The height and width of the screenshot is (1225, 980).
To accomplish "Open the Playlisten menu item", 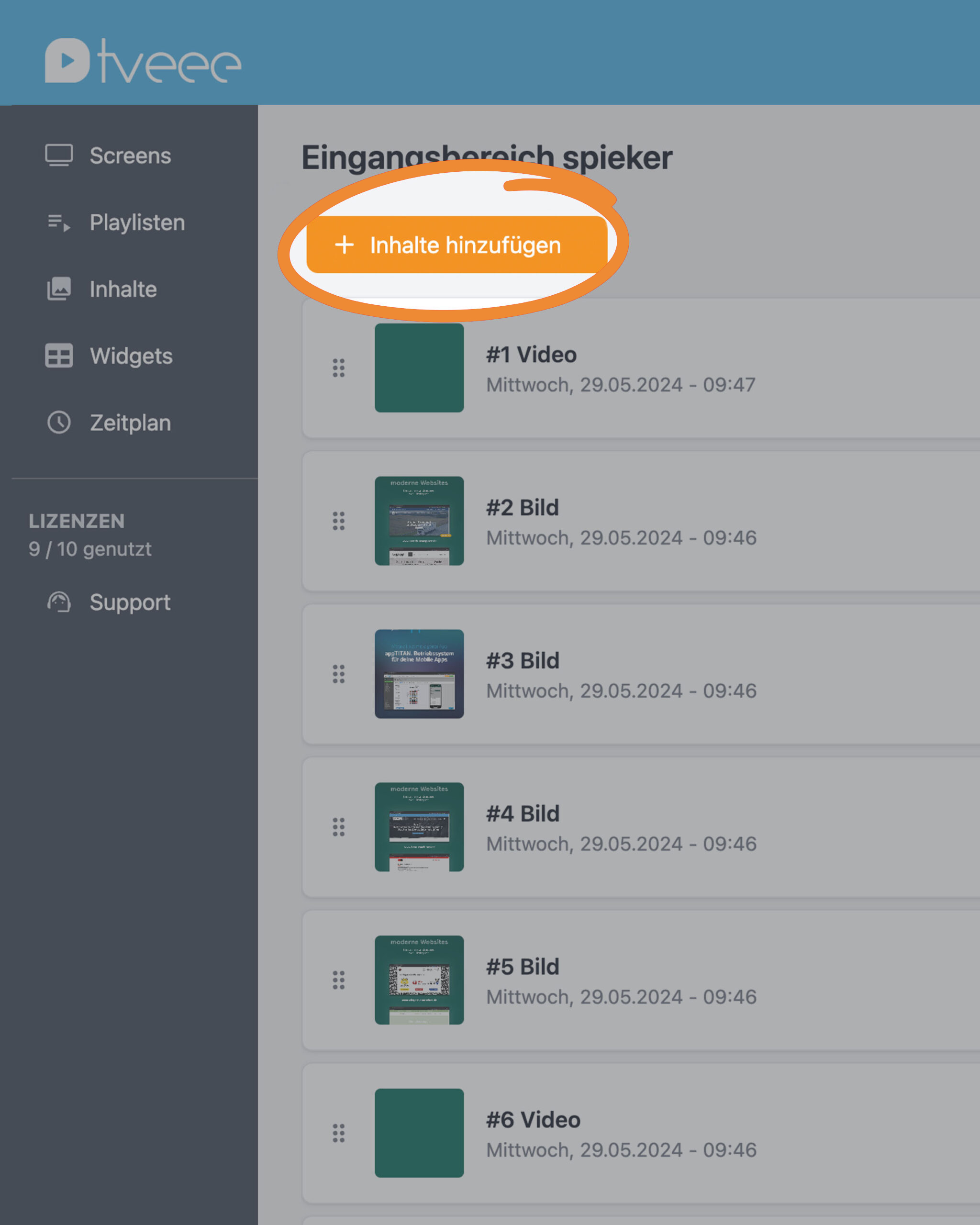I will click(x=137, y=222).
